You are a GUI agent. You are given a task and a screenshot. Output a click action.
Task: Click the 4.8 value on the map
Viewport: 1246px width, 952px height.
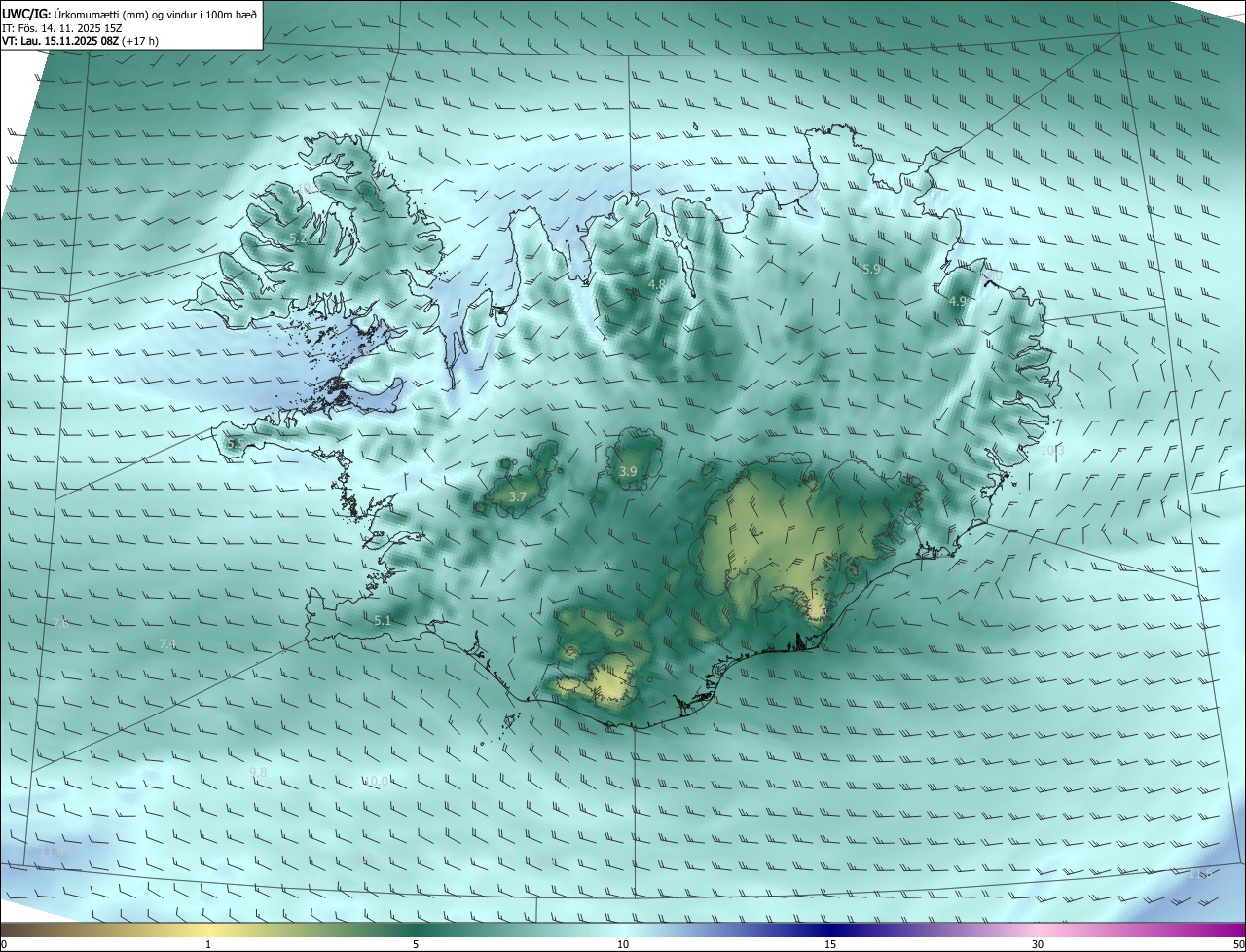(656, 285)
